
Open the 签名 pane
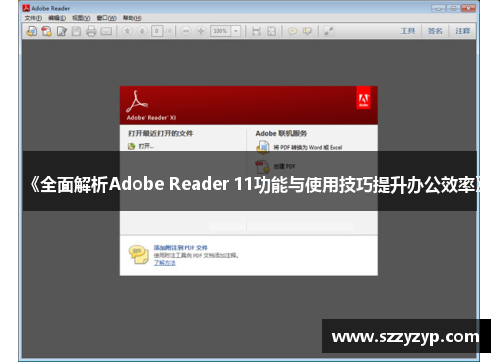pos(435,31)
